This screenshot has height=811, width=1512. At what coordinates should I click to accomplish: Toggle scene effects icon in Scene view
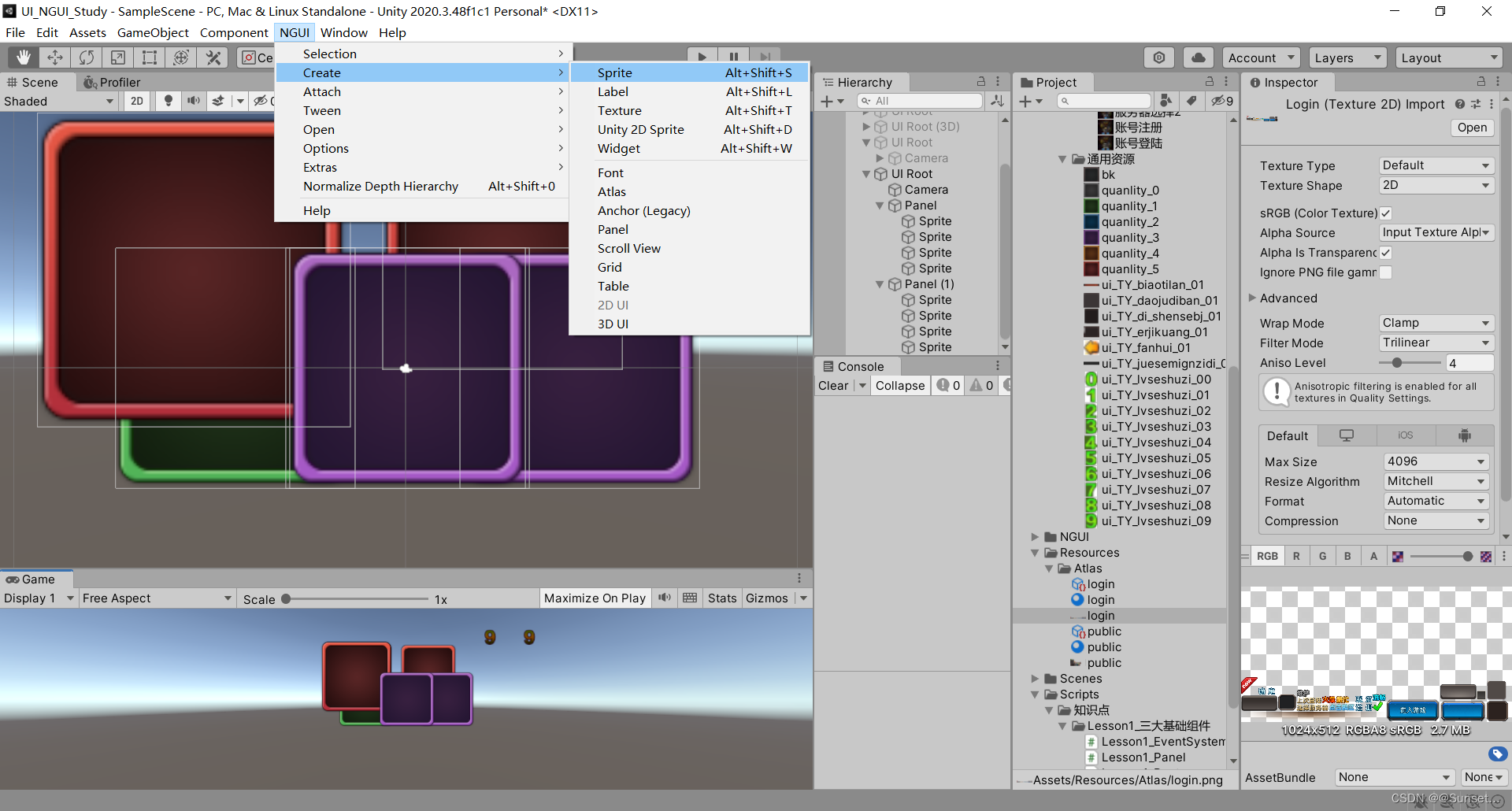pos(218,101)
